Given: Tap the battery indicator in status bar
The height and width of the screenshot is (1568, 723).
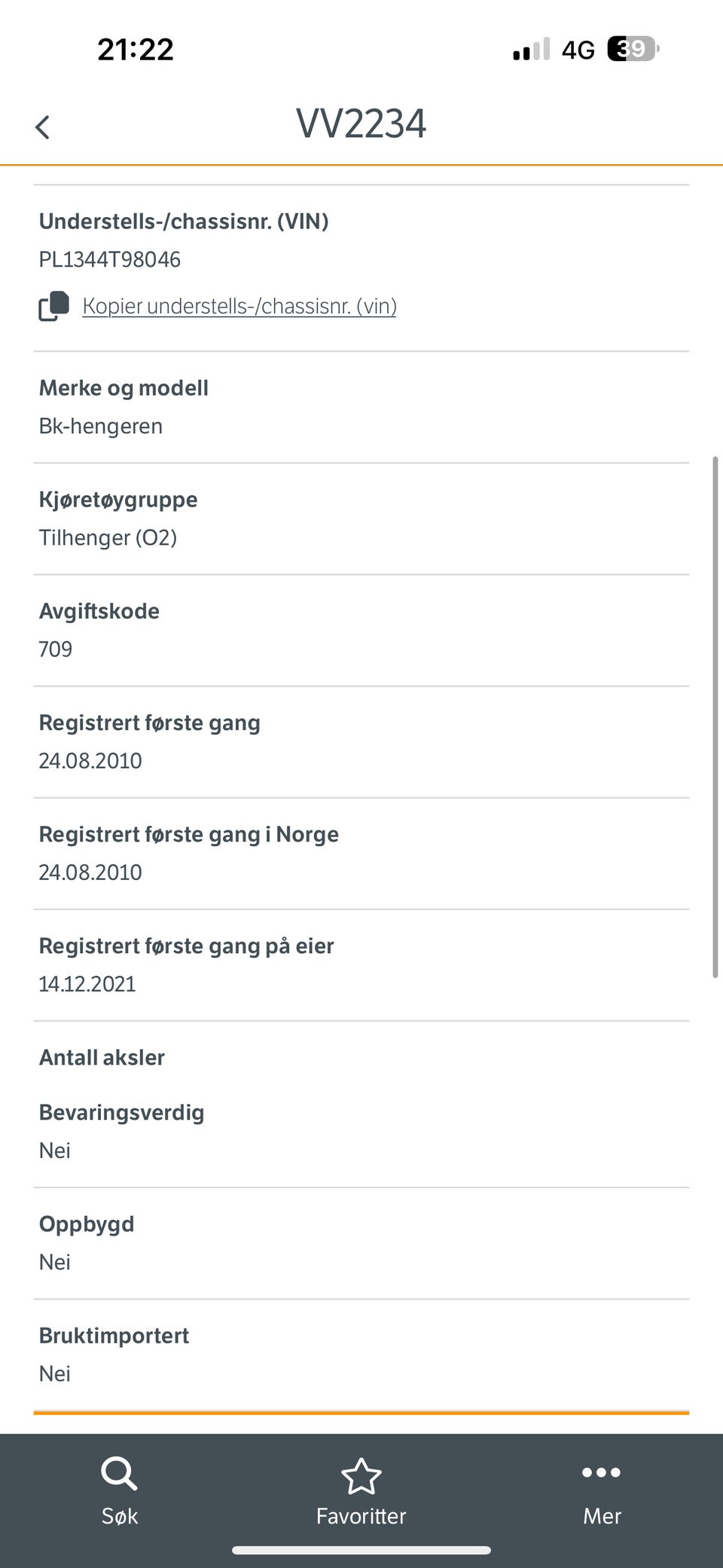Looking at the screenshot, I should (x=633, y=49).
